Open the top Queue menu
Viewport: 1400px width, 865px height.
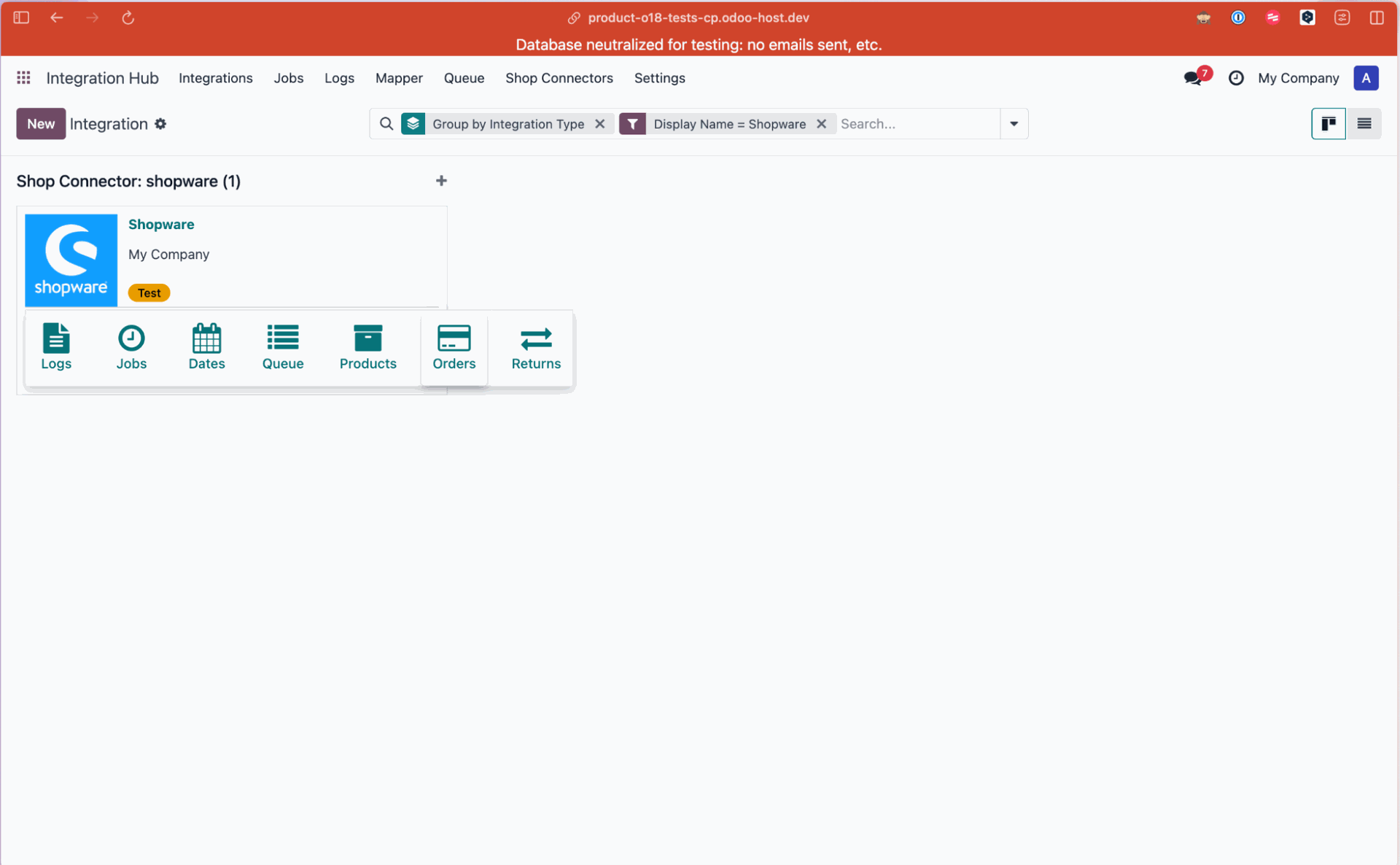click(x=464, y=78)
